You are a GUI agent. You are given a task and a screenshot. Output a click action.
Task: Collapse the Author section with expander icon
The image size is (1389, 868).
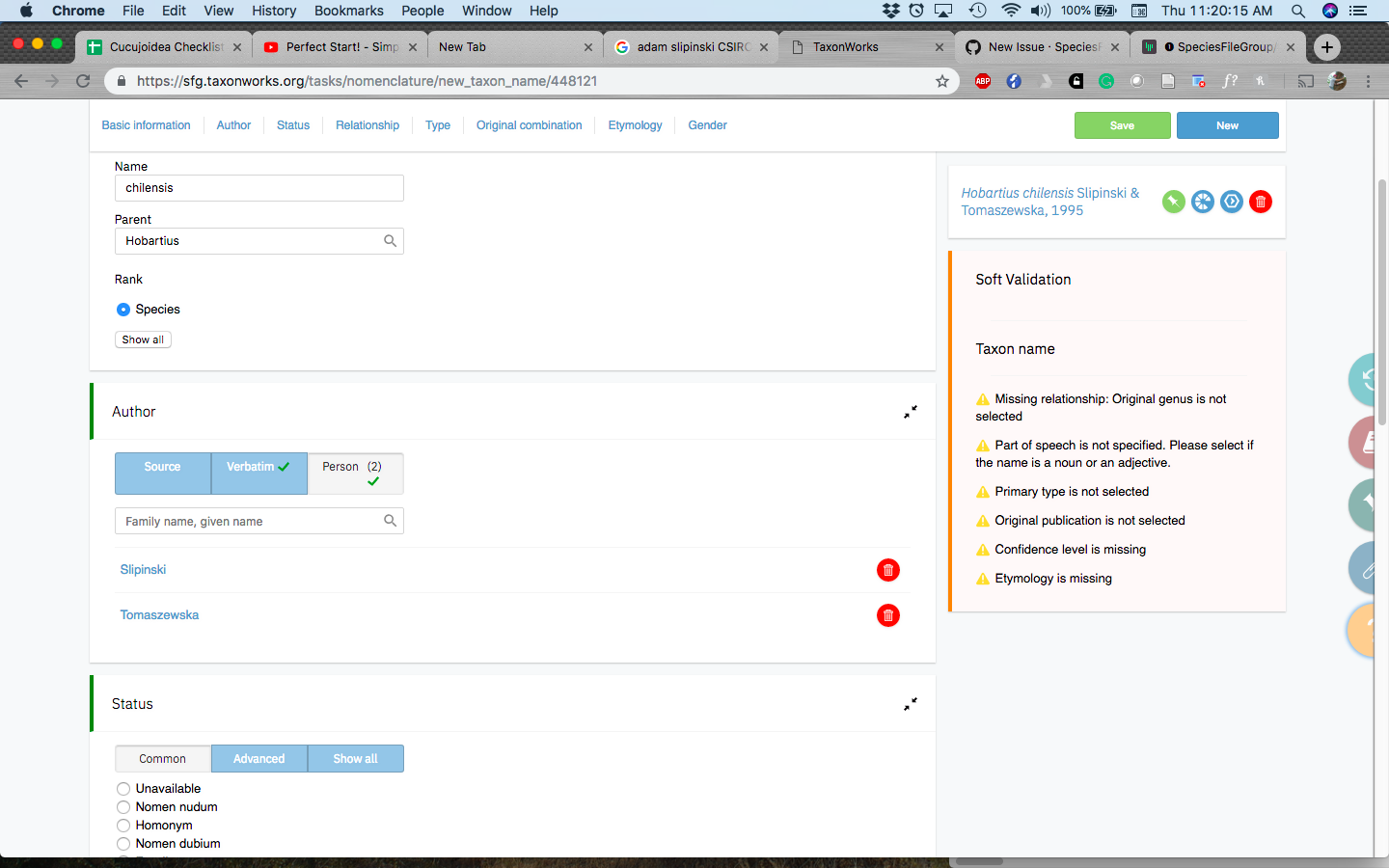click(x=910, y=412)
